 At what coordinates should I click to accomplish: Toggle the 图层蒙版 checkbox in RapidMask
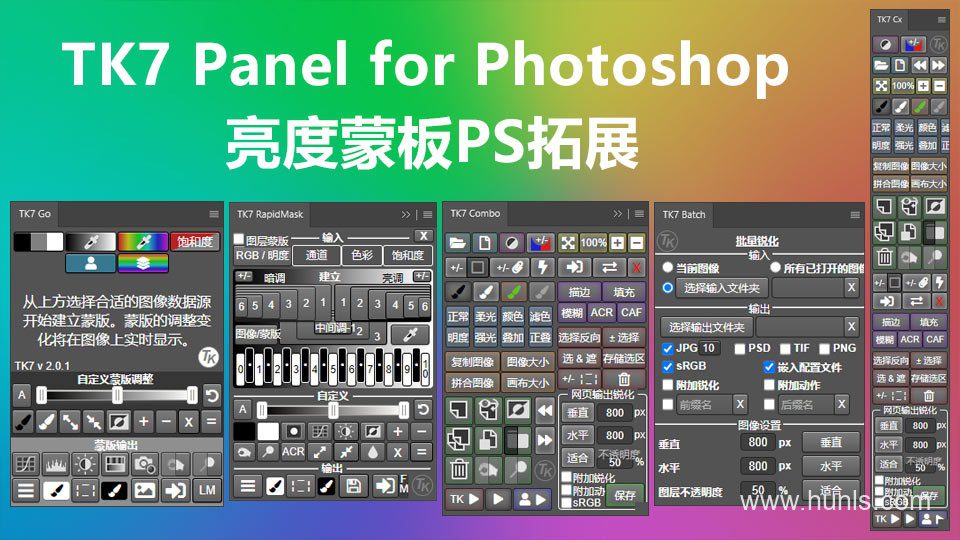[x=239, y=239]
